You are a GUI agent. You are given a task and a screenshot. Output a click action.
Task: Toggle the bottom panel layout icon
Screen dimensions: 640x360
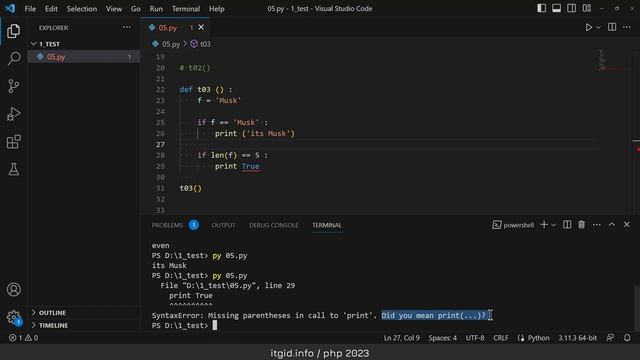[556, 8]
